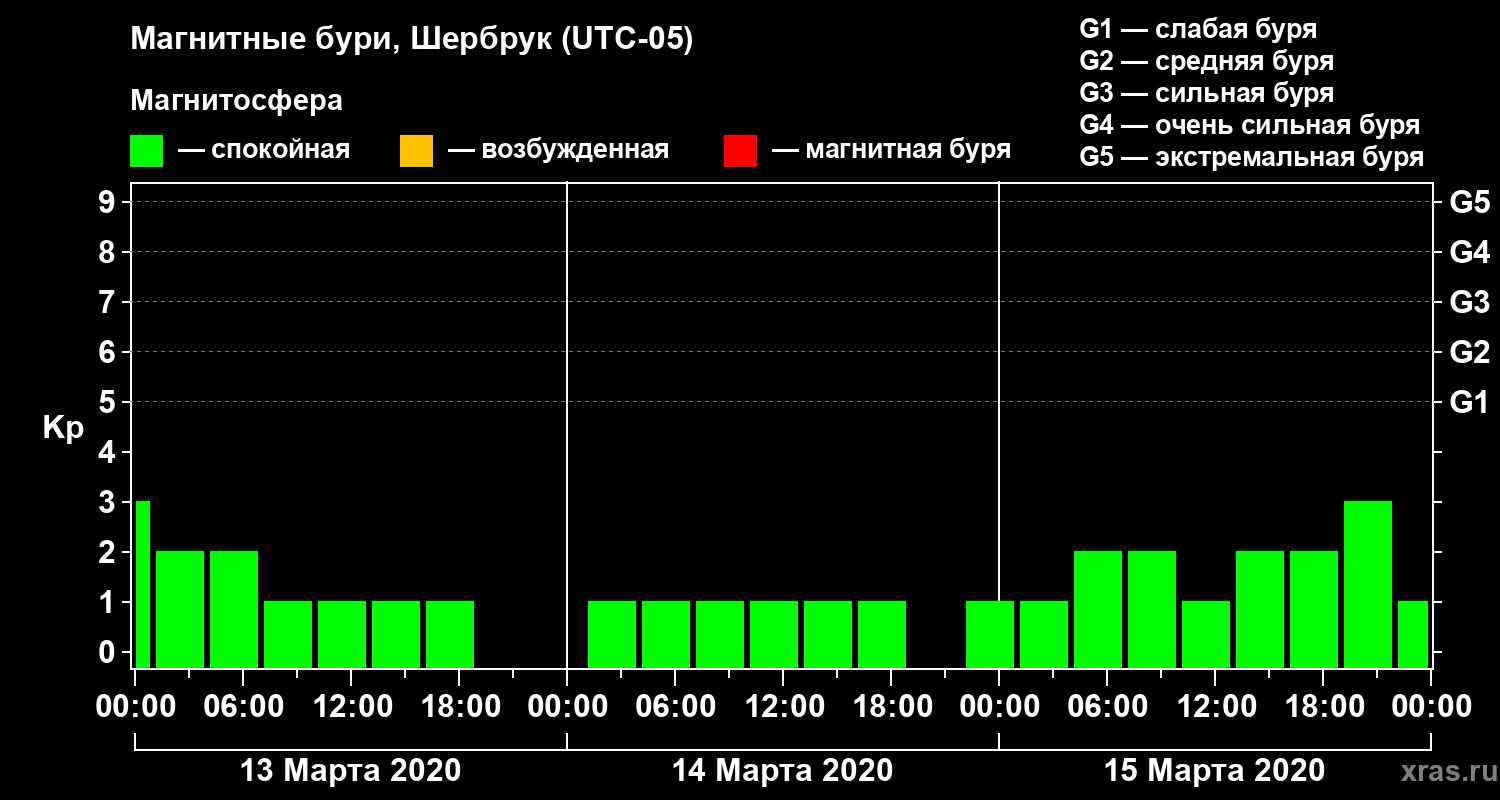Click the 'Kp' axis title
This screenshot has height=800, width=1500.
pyautogui.click(x=63, y=428)
